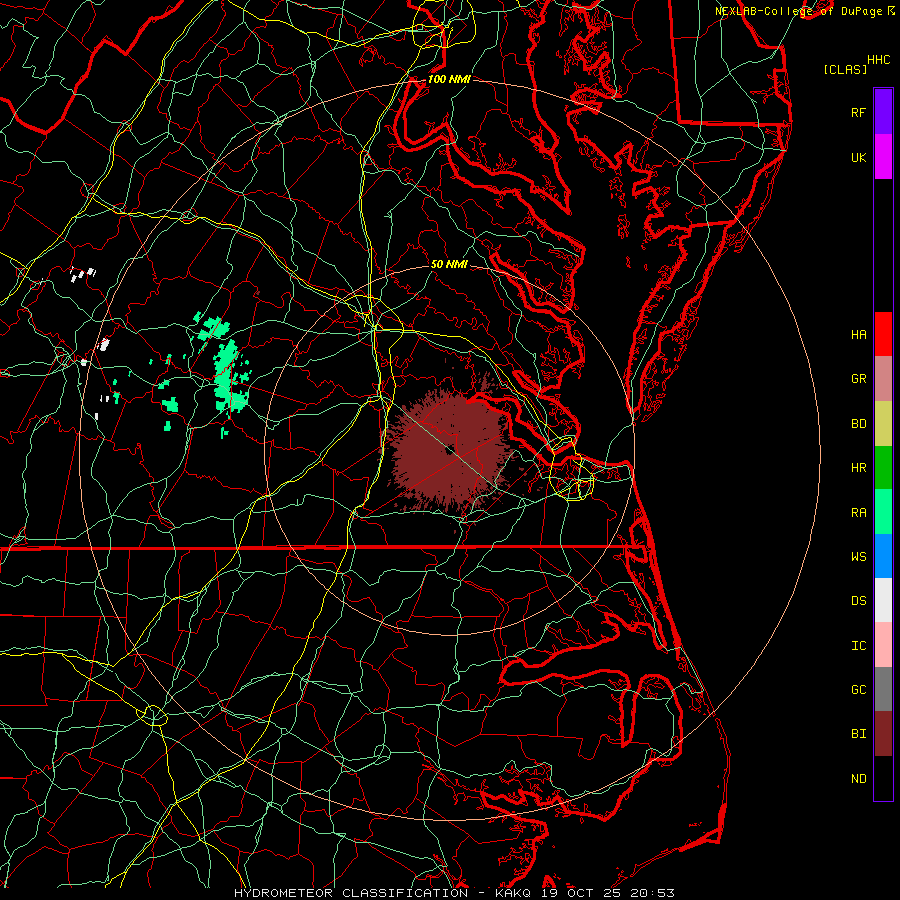This screenshot has height=900, width=900.
Task: Click the HR legend label
Action: coord(858,468)
